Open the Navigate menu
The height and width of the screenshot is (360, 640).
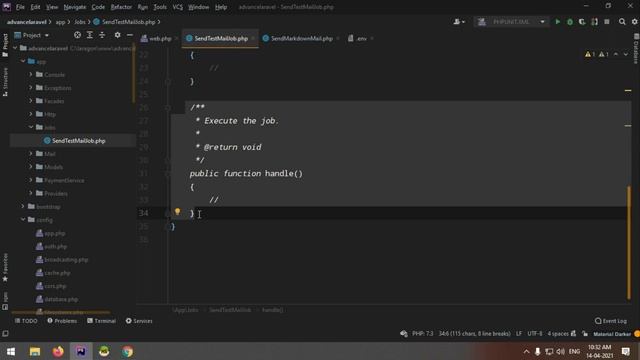[x=75, y=7]
